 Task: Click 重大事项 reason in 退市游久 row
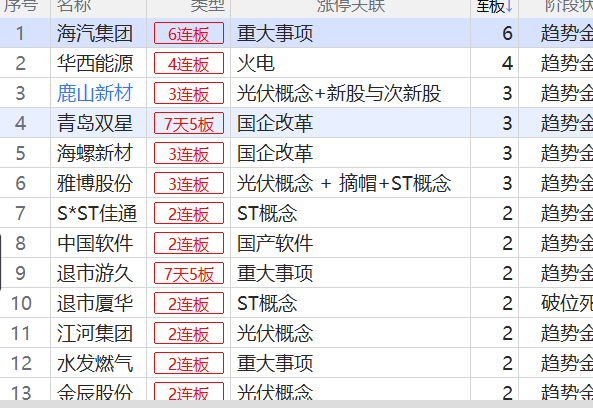click(275, 273)
